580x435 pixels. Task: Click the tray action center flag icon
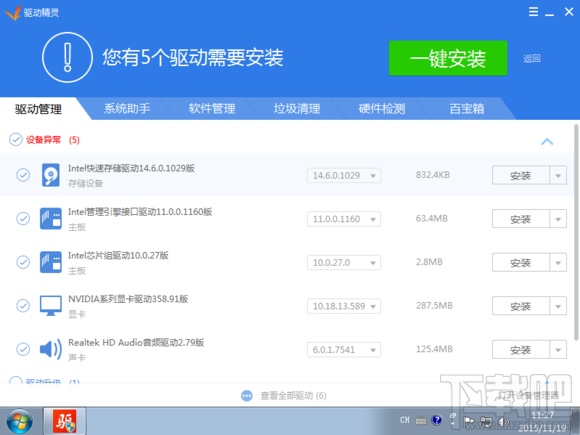point(469,421)
